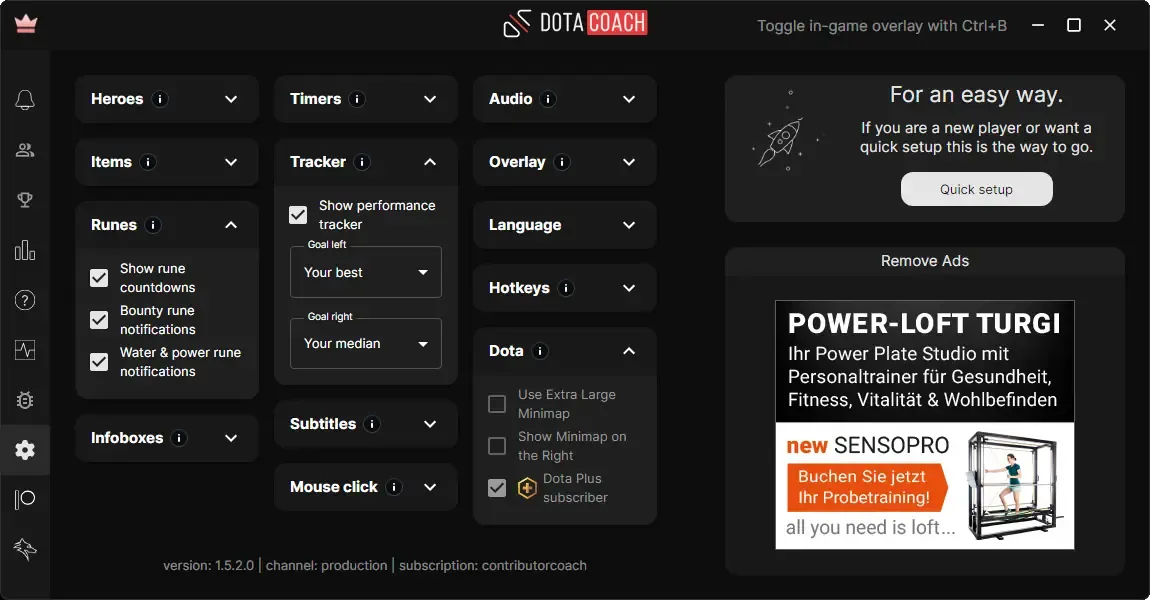The image size is (1150, 600).
Task: Toggle Bounty rune notifications checkbox
Action: 99,320
